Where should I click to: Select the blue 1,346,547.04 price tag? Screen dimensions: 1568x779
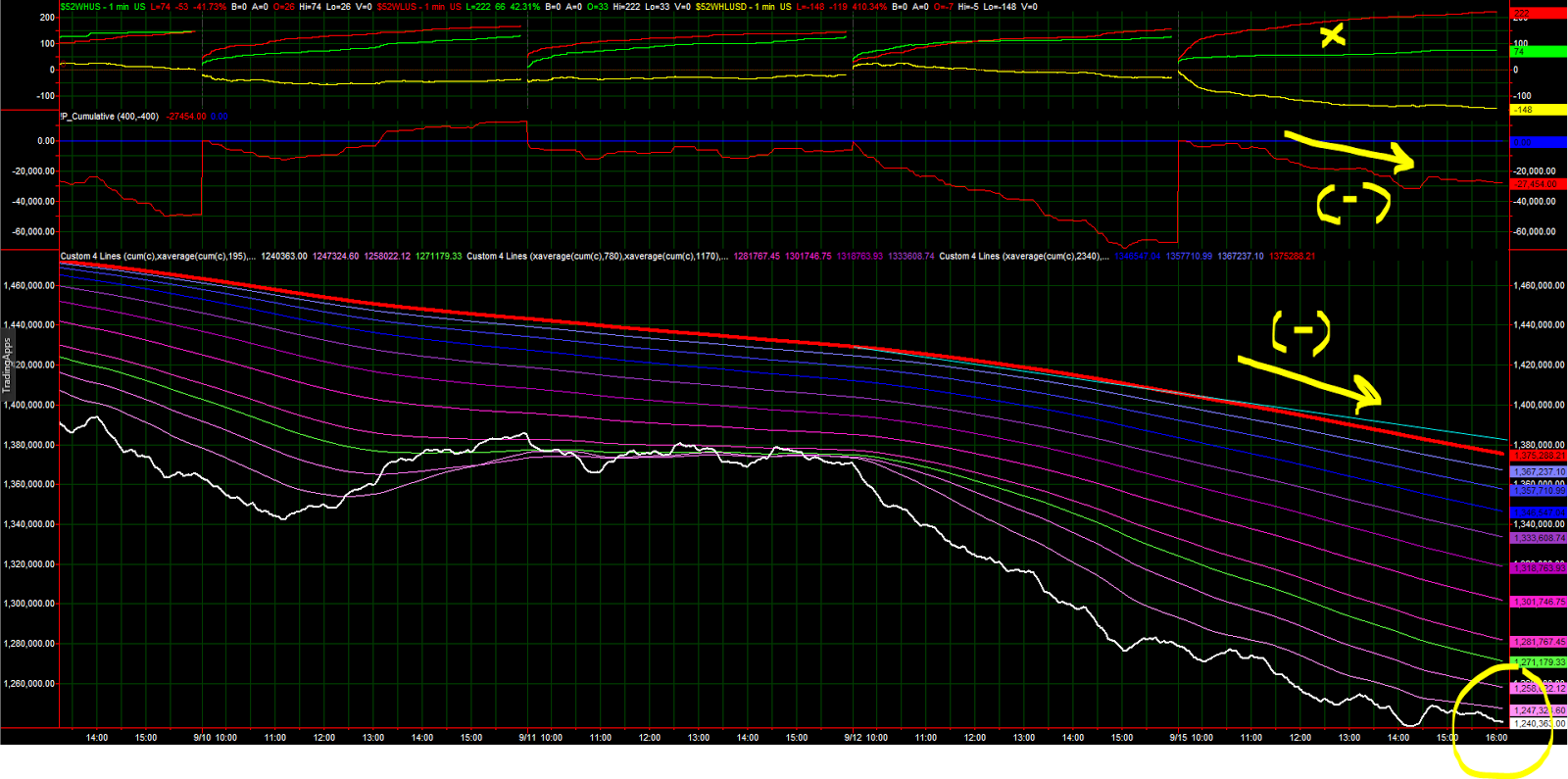1540,512
